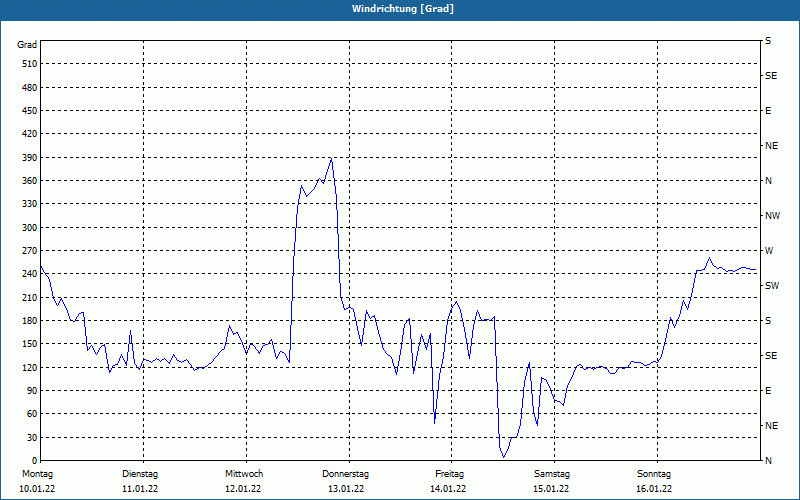Click the '0' y-axis value

(x=35, y=461)
